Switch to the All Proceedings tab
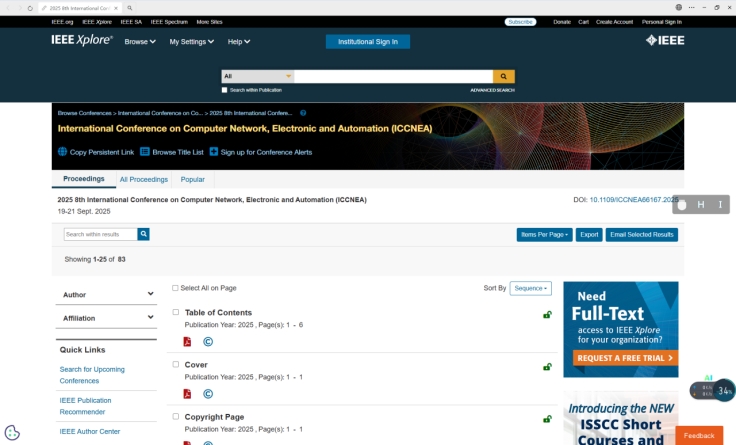This screenshot has width=736, height=445. (x=144, y=180)
